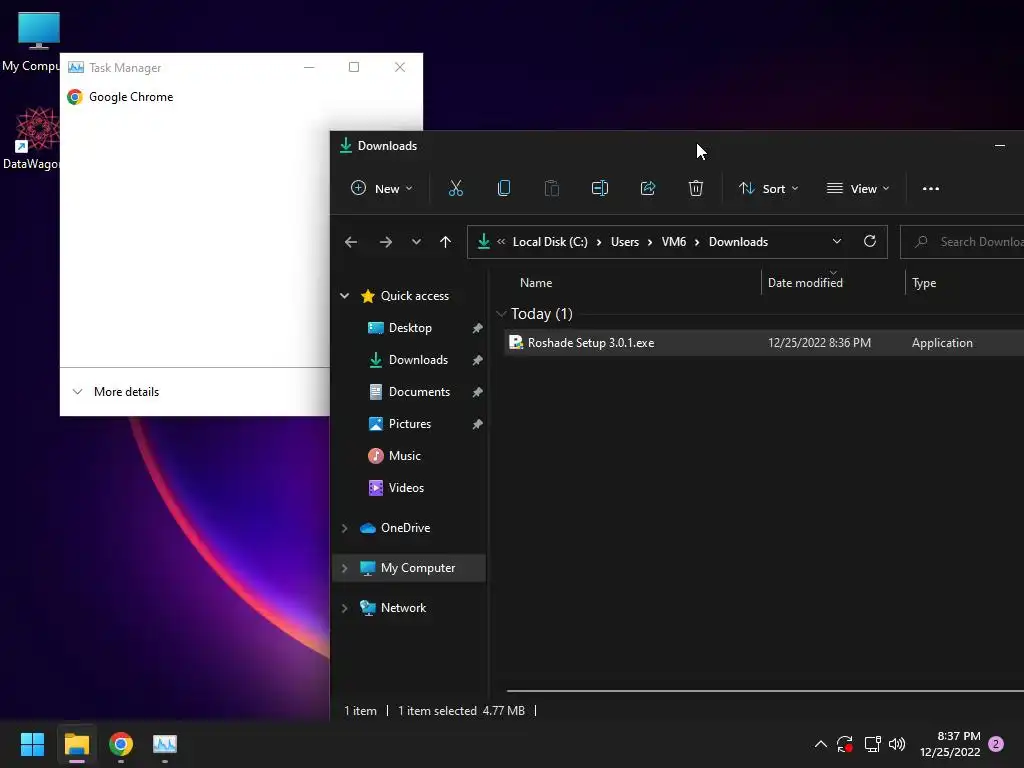Click Local Disk (C:) in address breadcrumb
Screen dimensions: 1024x768
coord(550,242)
